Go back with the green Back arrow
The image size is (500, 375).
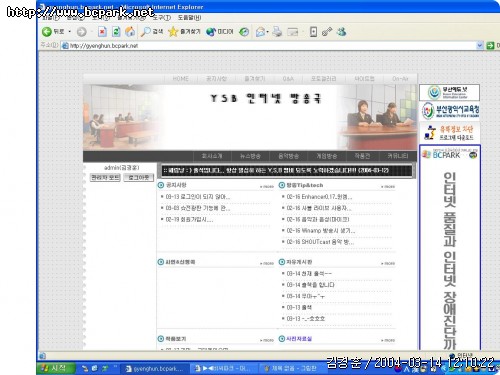53,32
